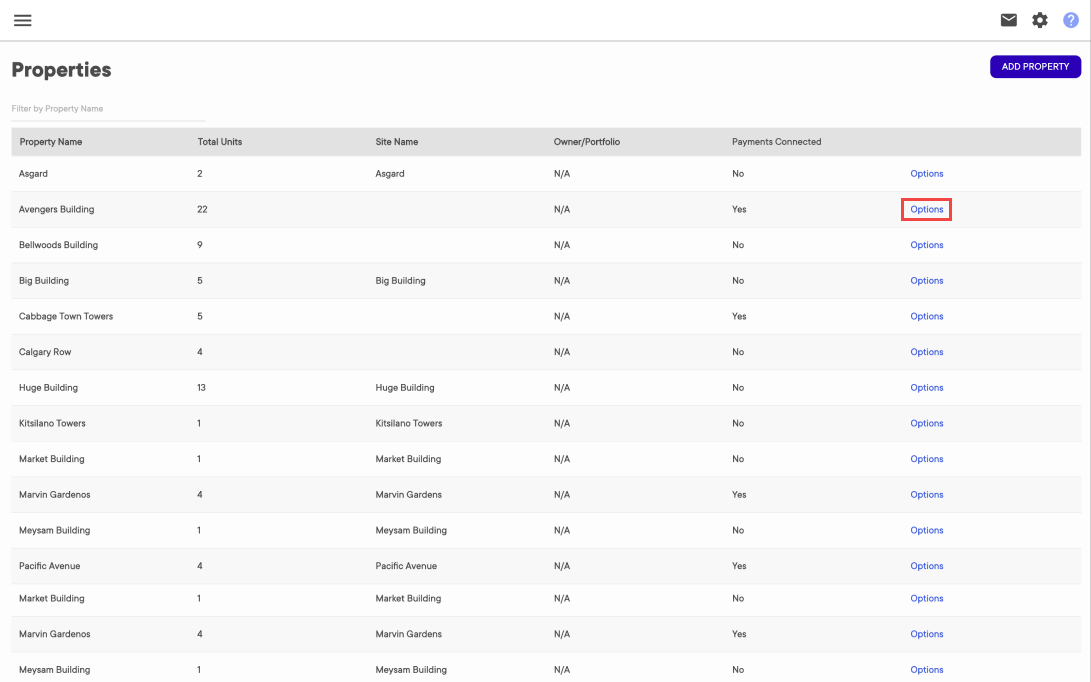Click the ADD PROPERTY button

[1035, 66]
